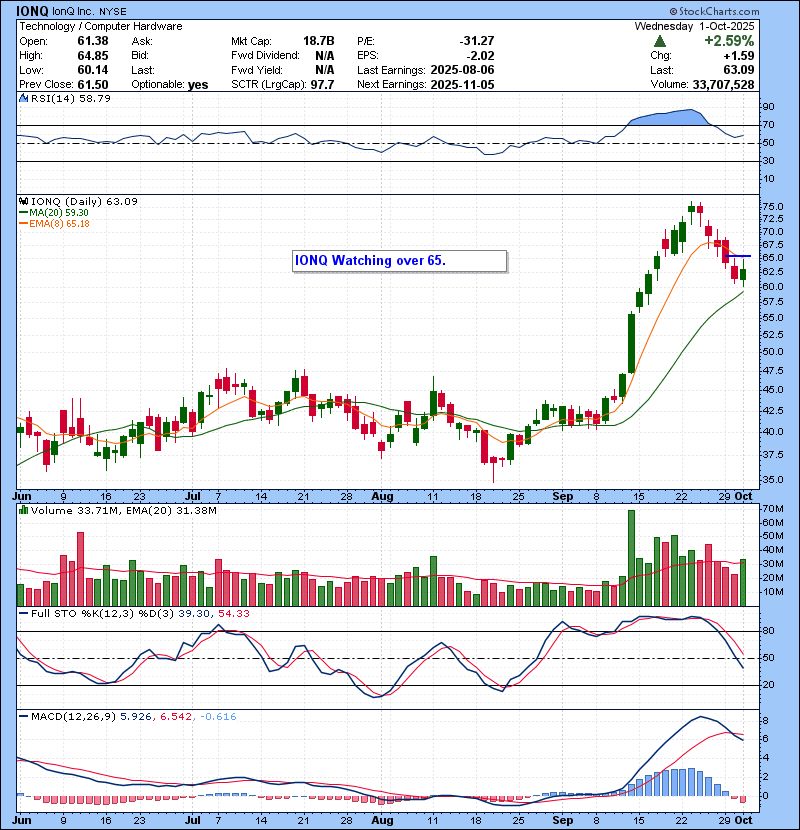
Task: Click the 'Volume 33.71M, EMA(20) 31.38M' label
Action: click(x=123, y=510)
